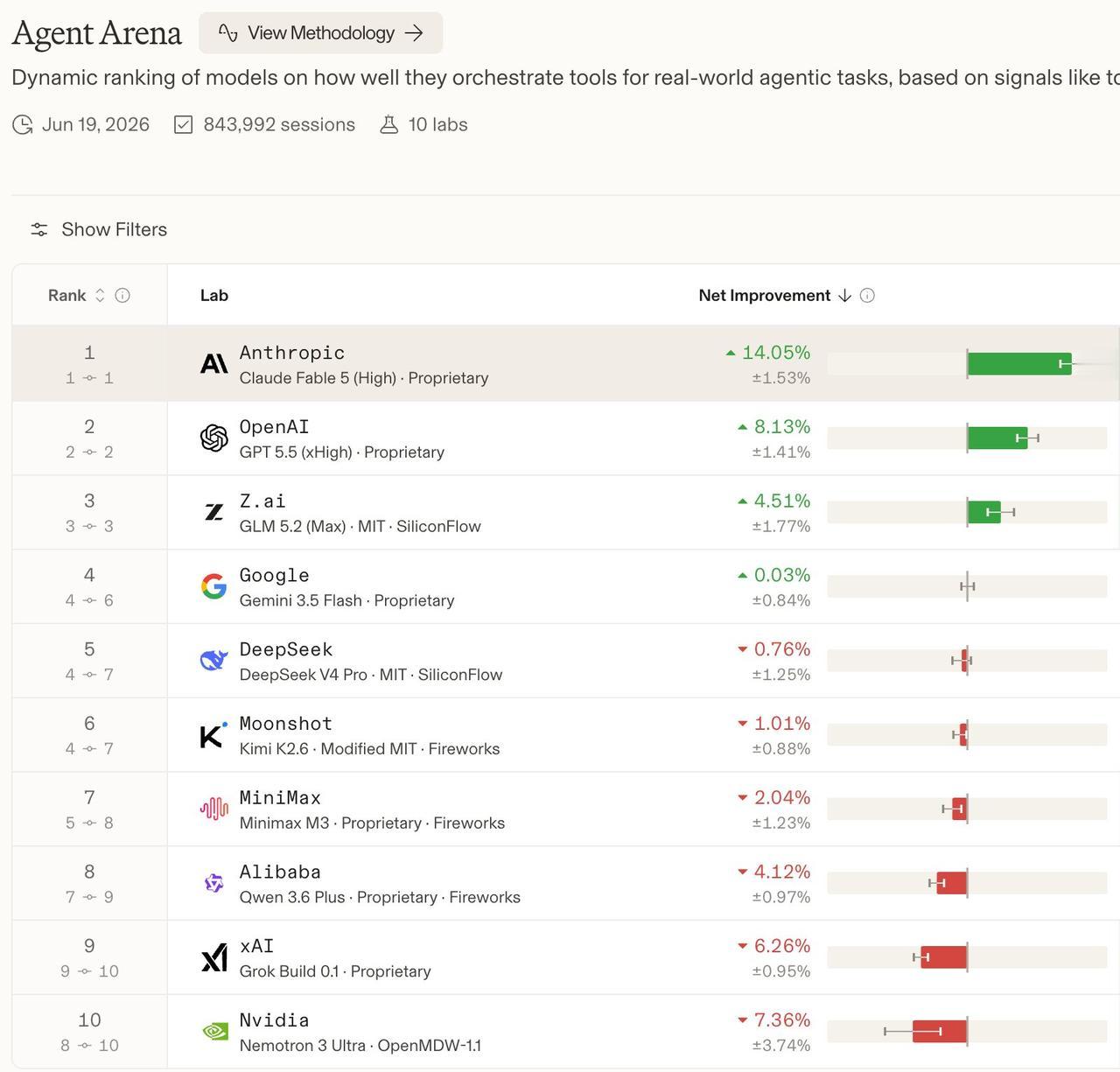Click the filter sliders icon

[x=39, y=229]
